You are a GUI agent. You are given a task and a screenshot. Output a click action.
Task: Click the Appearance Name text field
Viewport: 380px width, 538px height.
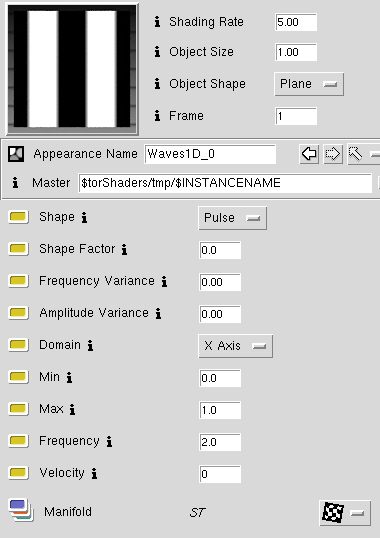click(210, 154)
